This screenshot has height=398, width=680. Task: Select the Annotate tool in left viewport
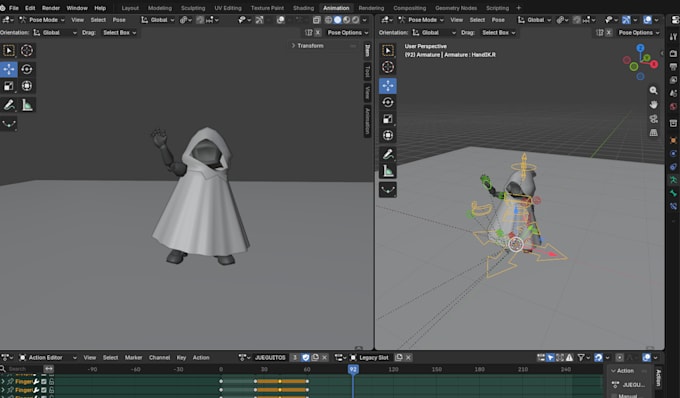(x=9, y=105)
